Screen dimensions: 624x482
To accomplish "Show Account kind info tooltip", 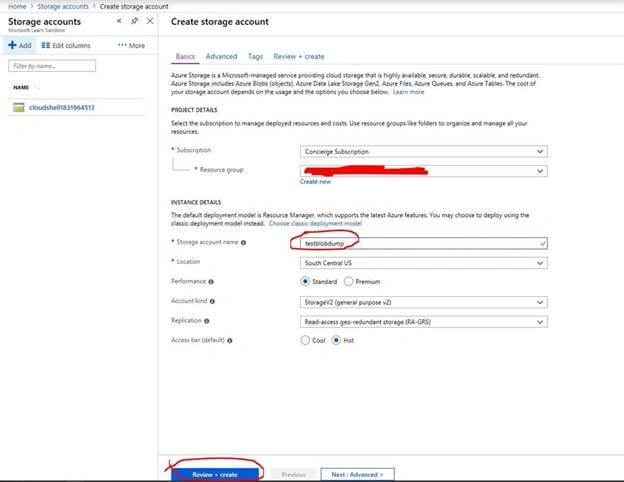I will point(212,301).
